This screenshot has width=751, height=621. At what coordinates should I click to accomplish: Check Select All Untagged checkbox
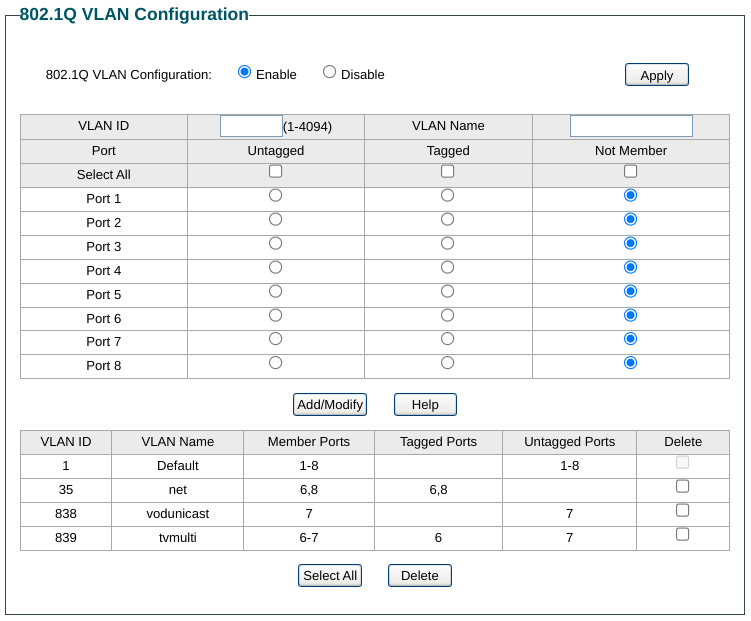tap(276, 171)
